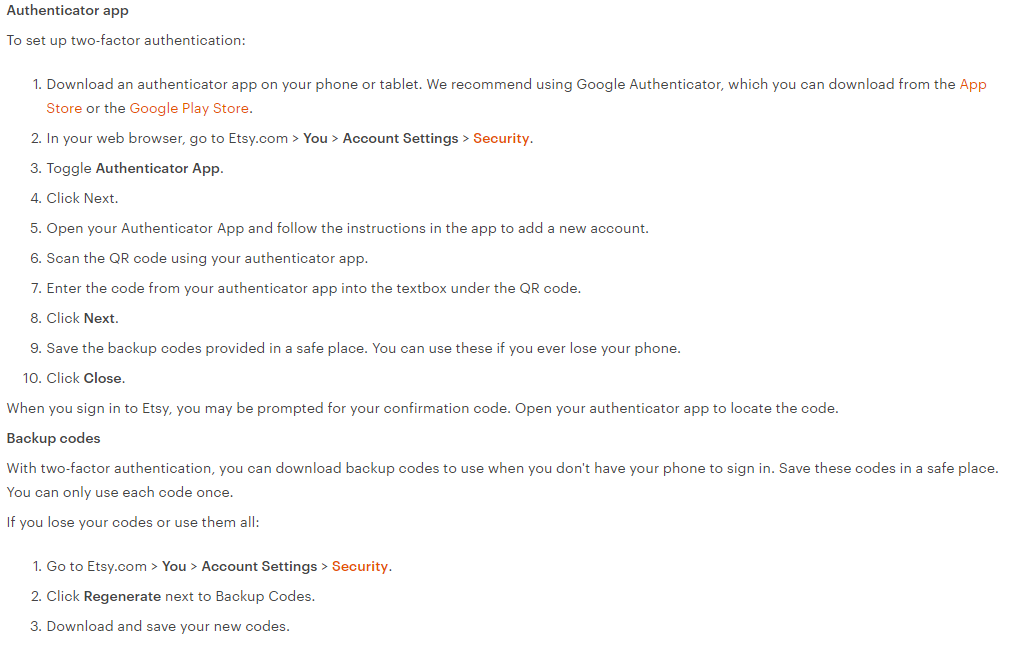Click the "Backup codes" section heading

tap(54, 438)
